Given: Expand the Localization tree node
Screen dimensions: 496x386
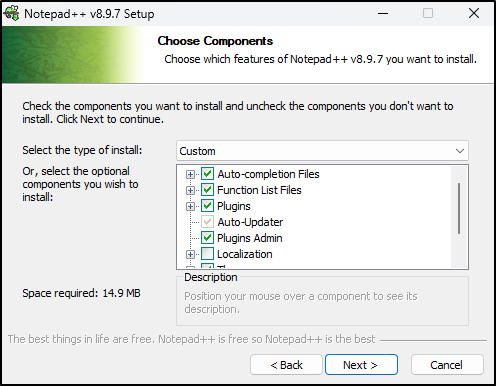Looking at the screenshot, I should click(x=190, y=254).
